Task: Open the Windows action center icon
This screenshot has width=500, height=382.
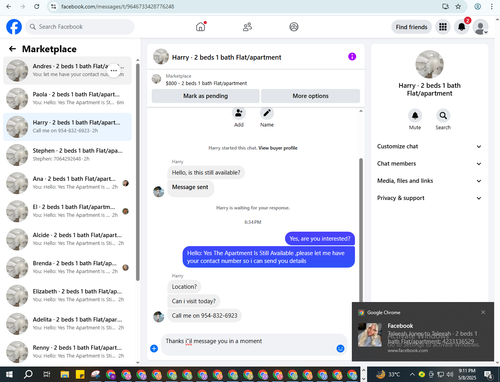Action: pyautogui.click(x=488, y=374)
